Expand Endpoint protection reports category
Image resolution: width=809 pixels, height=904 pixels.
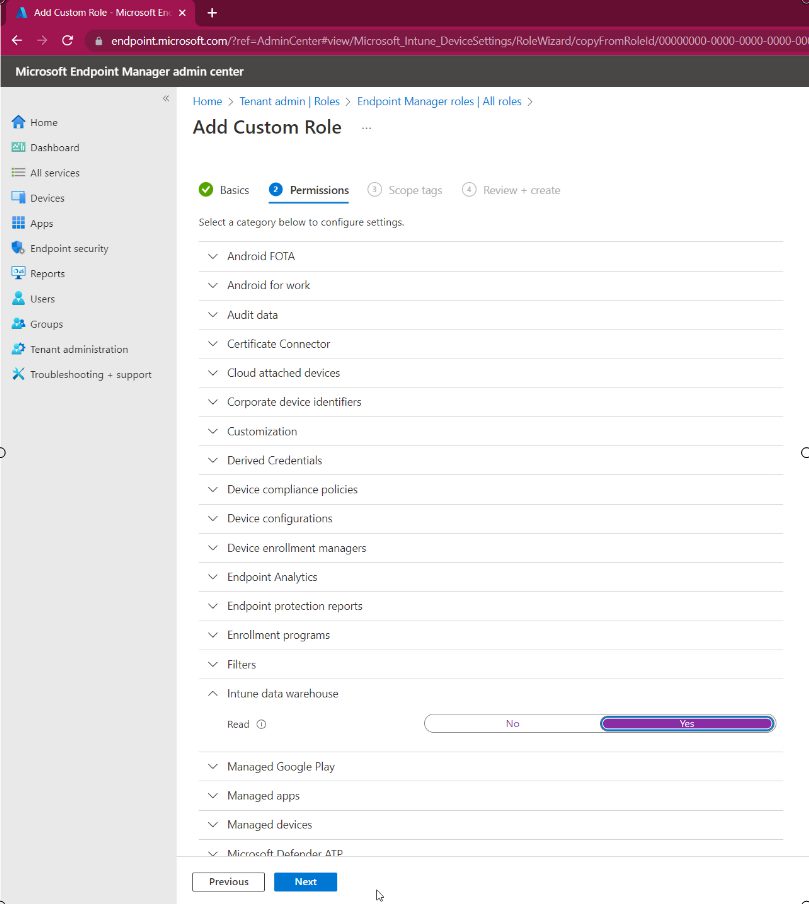[491, 606]
